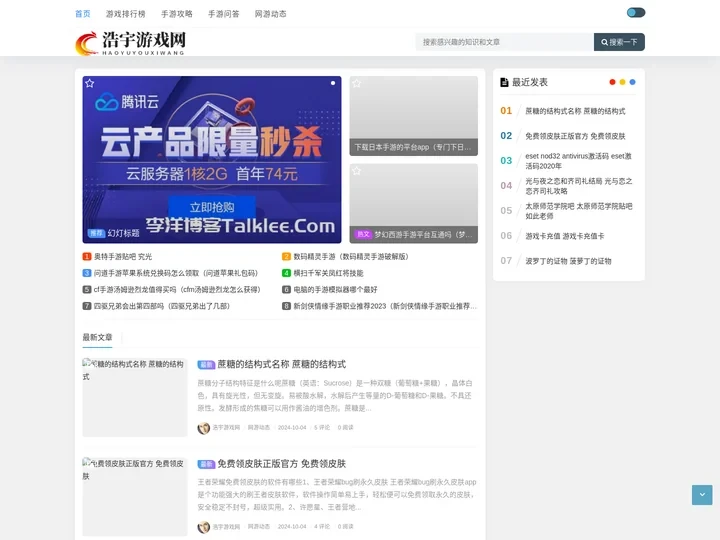Toggle the dark mode switch
720x540 pixels.
636,12
